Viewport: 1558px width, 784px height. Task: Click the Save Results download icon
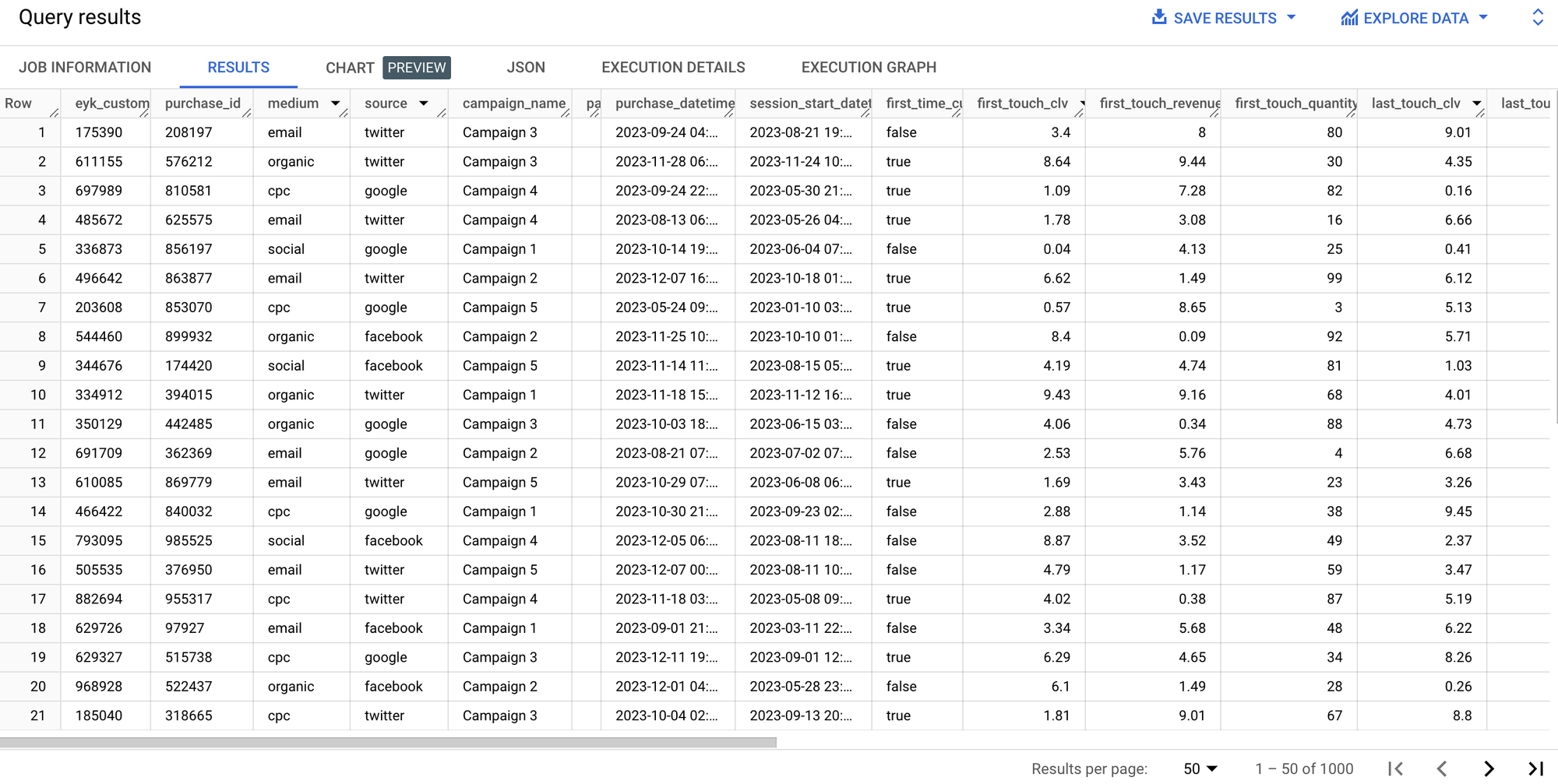click(x=1159, y=17)
